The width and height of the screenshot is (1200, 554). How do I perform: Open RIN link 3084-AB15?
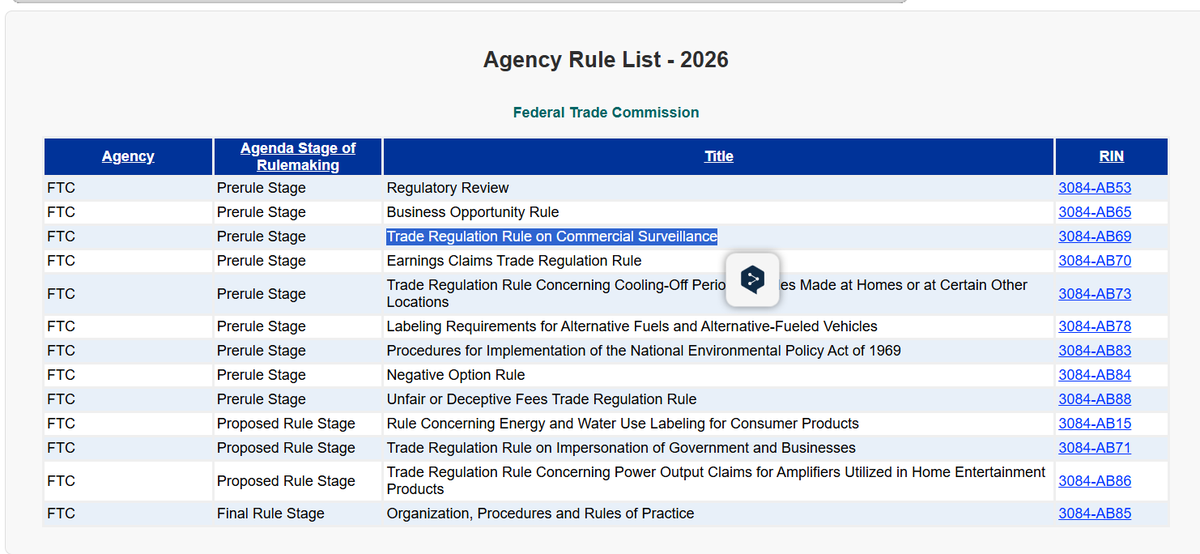pyautogui.click(x=1095, y=424)
